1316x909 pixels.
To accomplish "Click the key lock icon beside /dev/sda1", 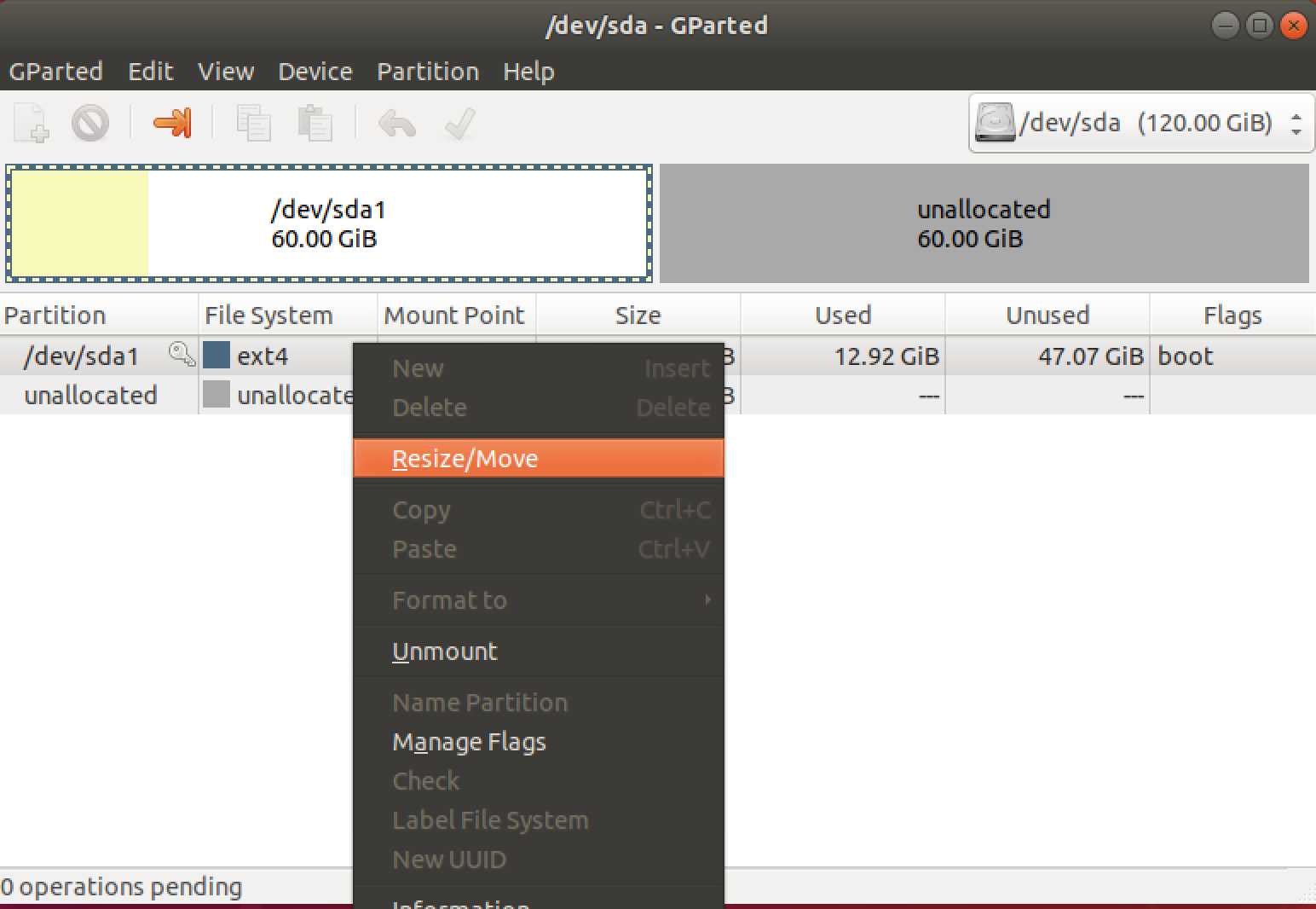I will pyautogui.click(x=182, y=353).
